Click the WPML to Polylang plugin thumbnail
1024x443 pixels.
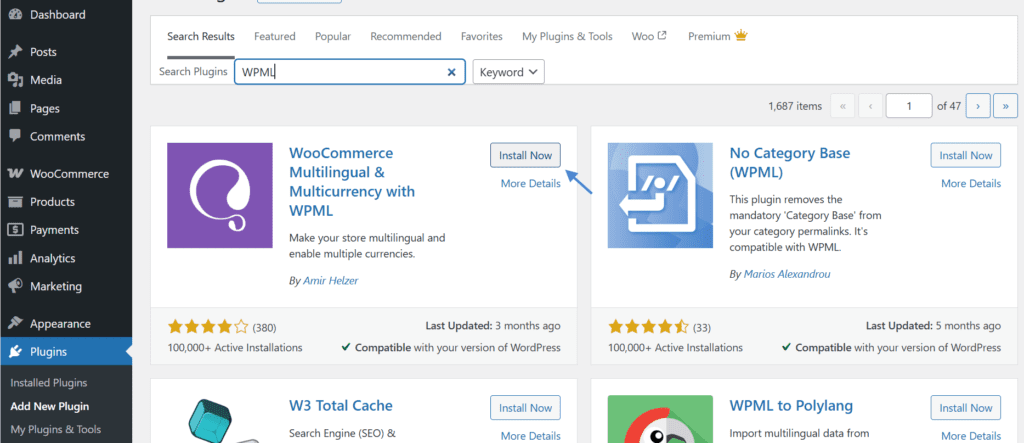point(660,419)
